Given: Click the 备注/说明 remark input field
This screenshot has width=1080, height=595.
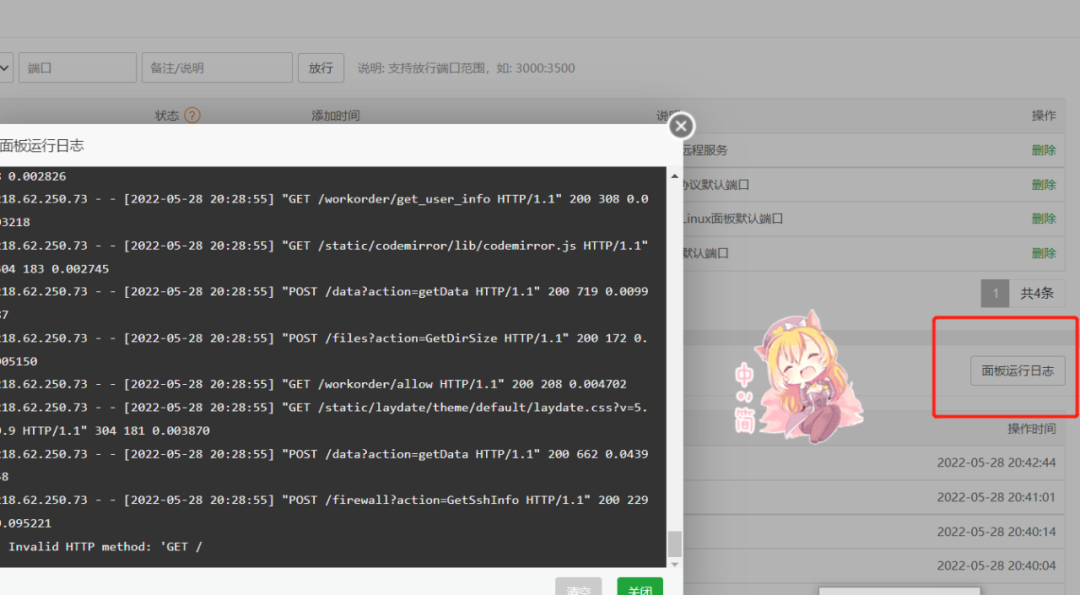Looking at the screenshot, I should [x=217, y=67].
